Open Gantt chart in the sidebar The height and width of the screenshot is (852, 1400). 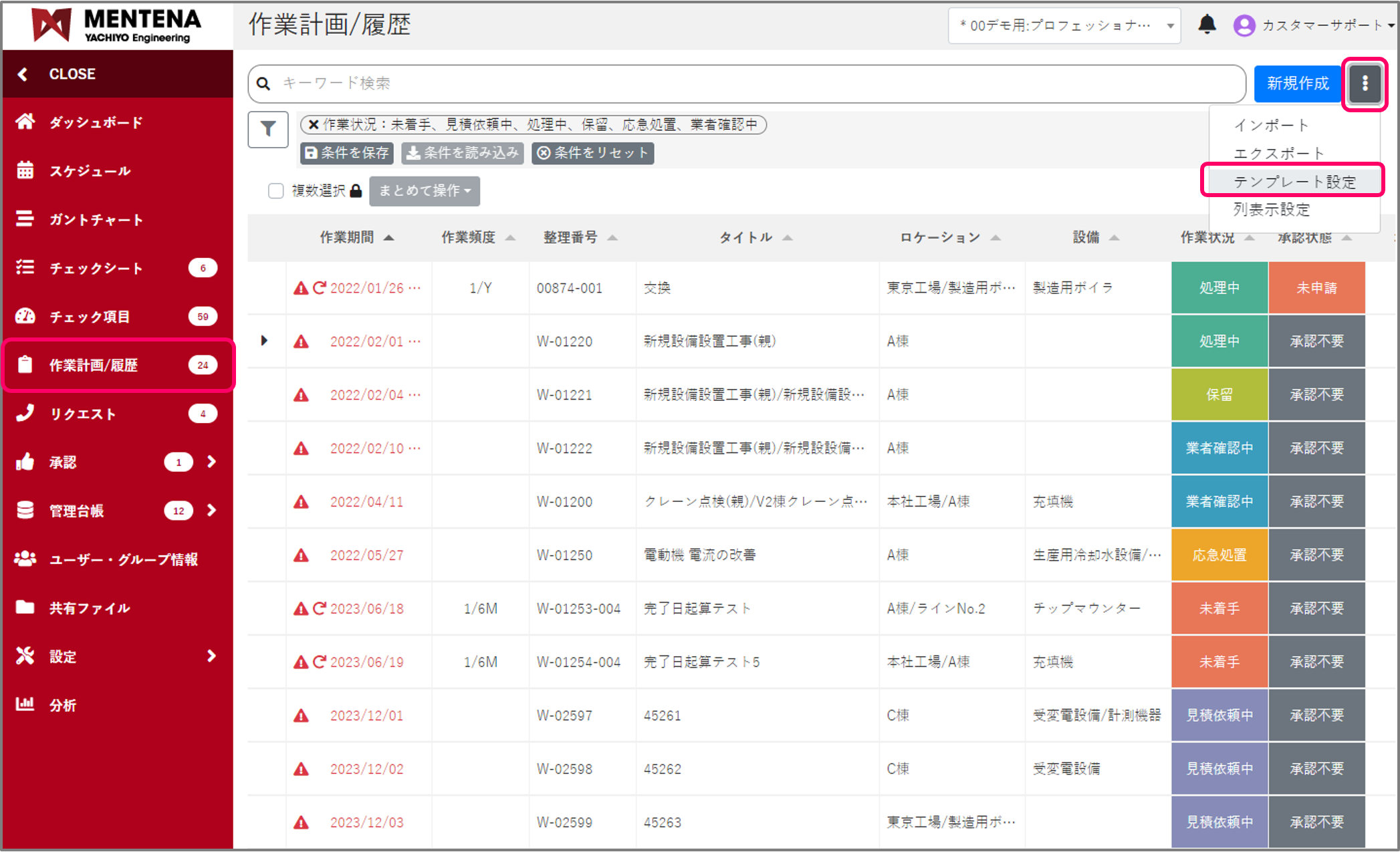point(96,219)
